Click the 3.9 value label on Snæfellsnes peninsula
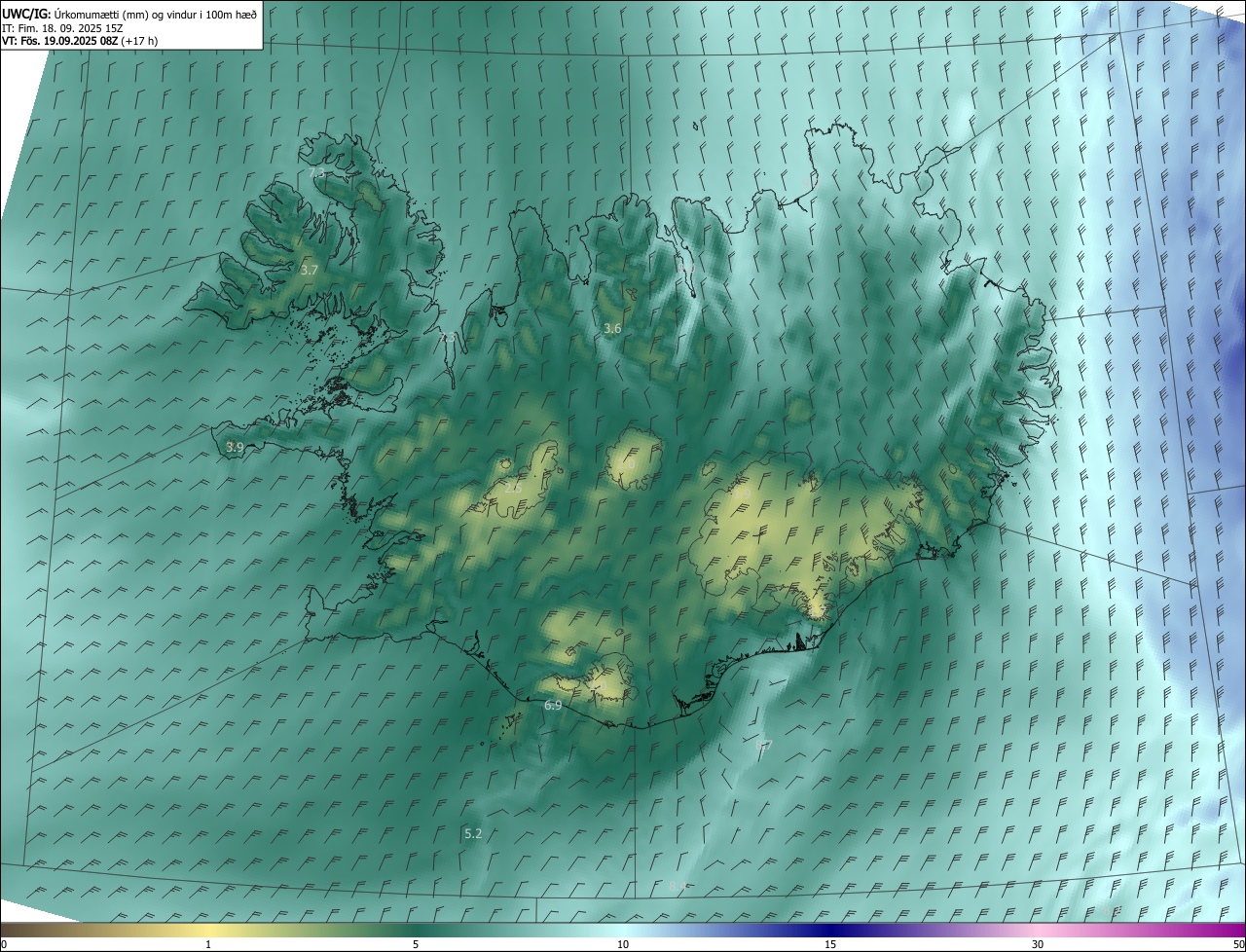Image resolution: width=1246 pixels, height=952 pixels. pos(235,447)
